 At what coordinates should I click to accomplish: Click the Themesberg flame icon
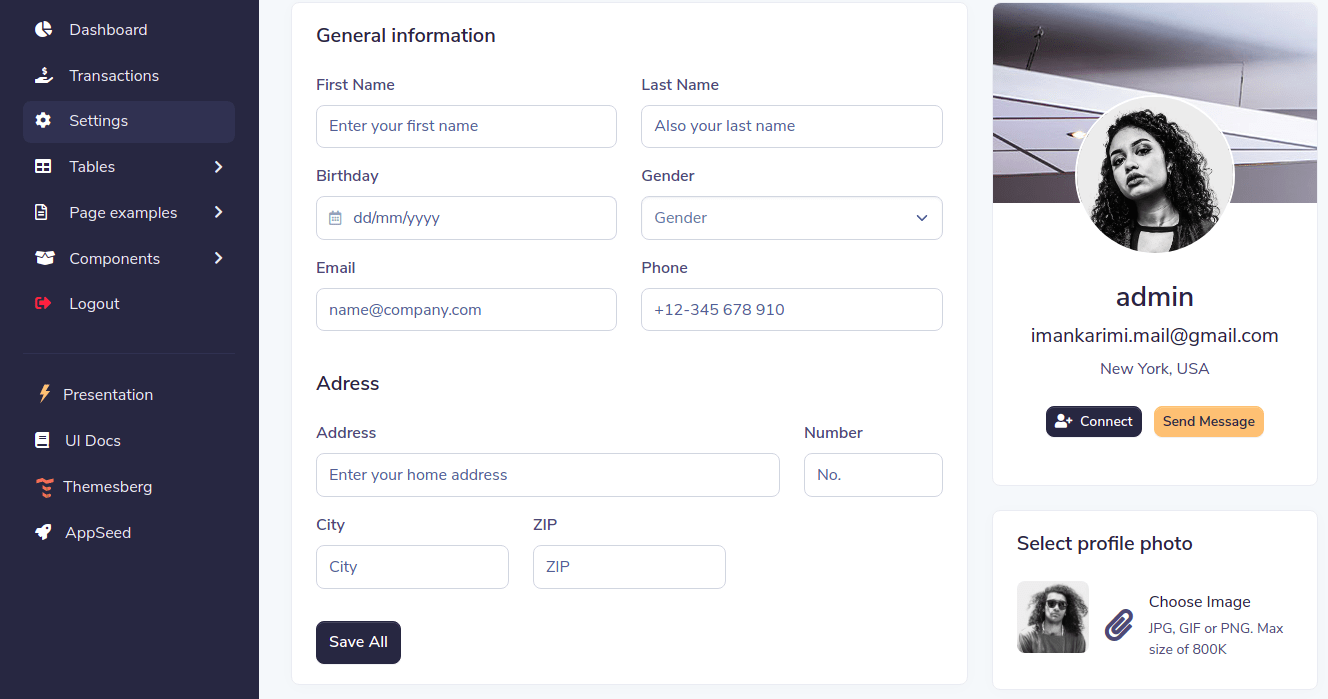click(43, 486)
